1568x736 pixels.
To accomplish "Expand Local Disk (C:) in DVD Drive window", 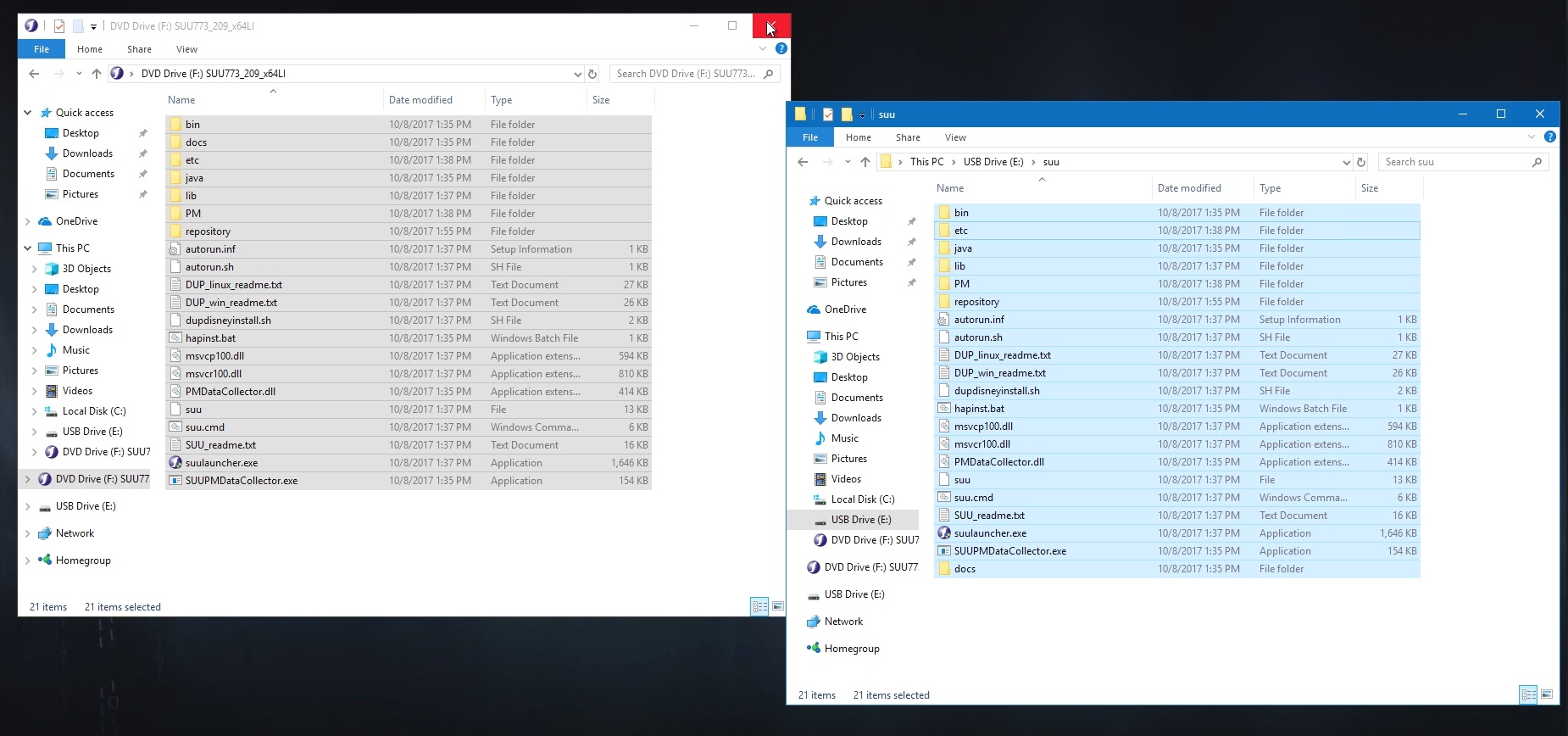I will click(34, 411).
